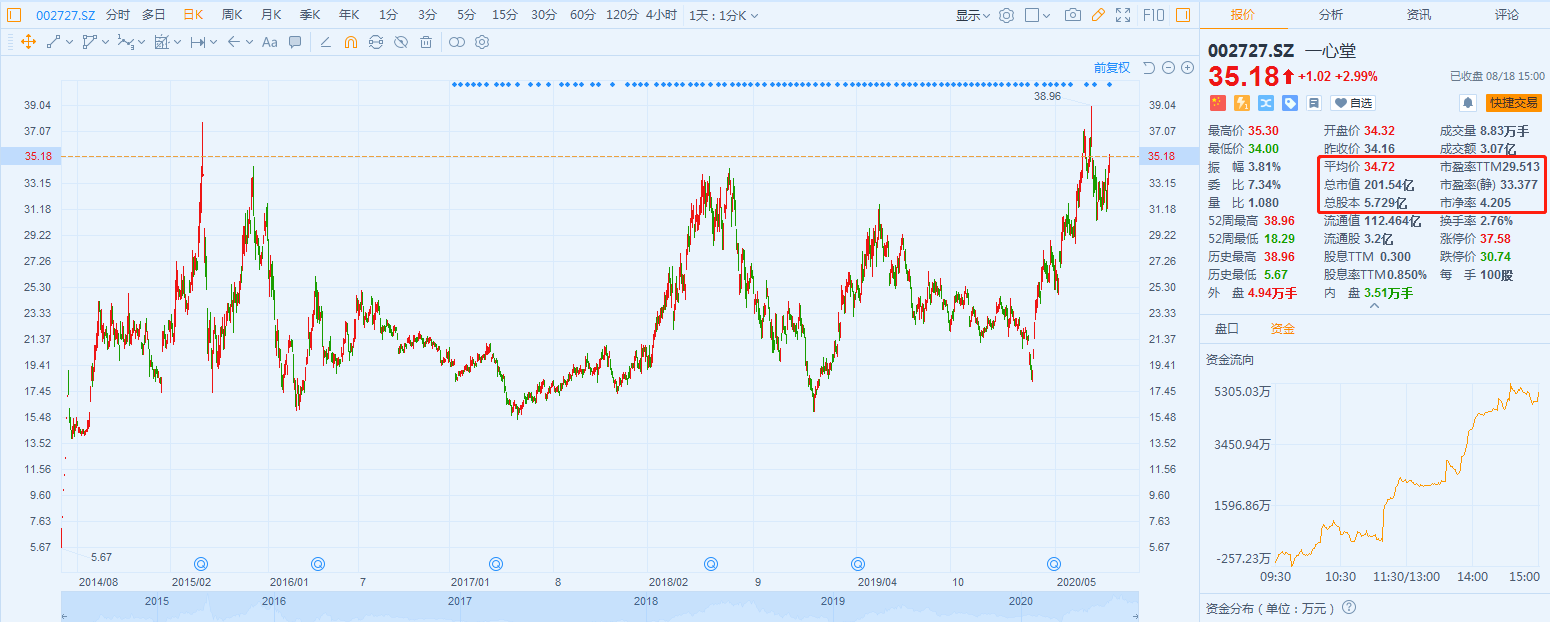Select the magnet snap drawing tool
The height and width of the screenshot is (622, 1550).
click(350, 42)
